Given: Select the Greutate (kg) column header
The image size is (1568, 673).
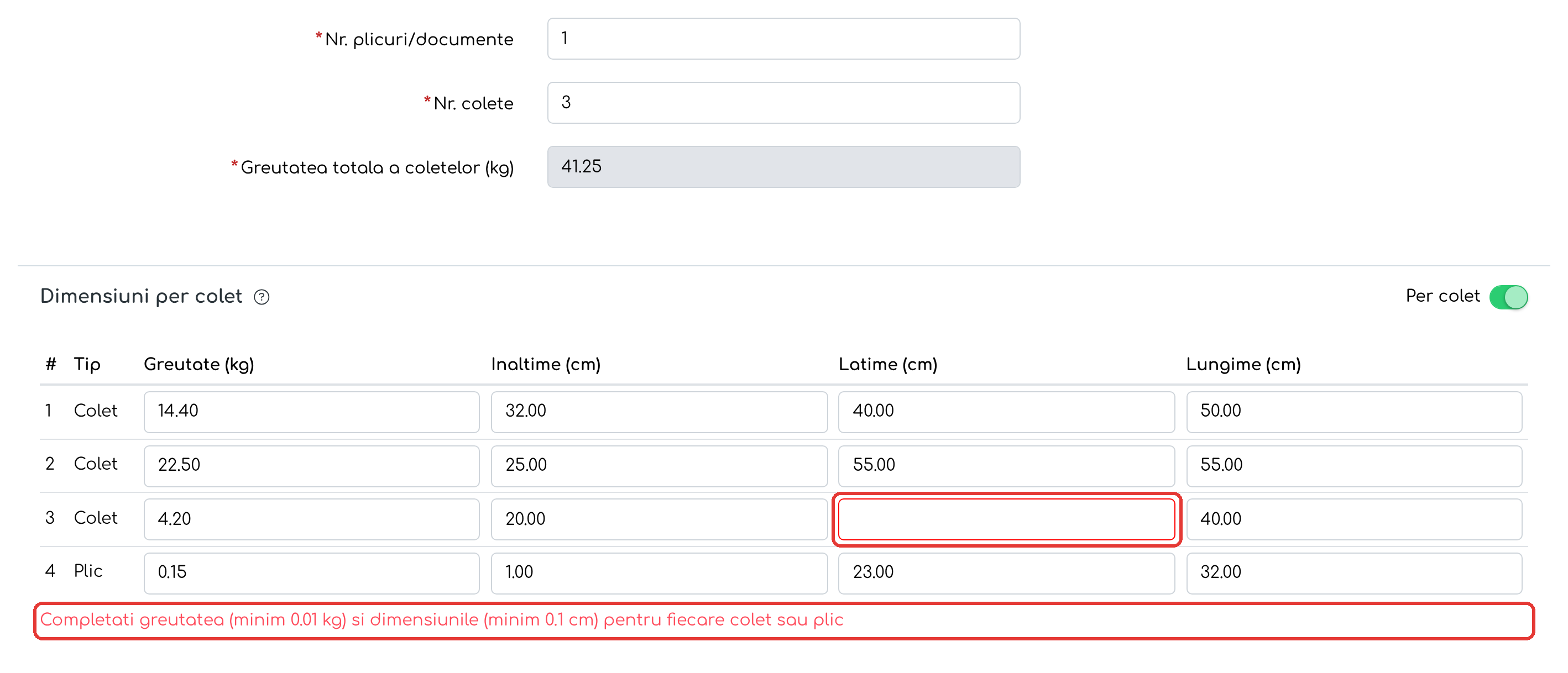Looking at the screenshot, I should pyautogui.click(x=199, y=365).
